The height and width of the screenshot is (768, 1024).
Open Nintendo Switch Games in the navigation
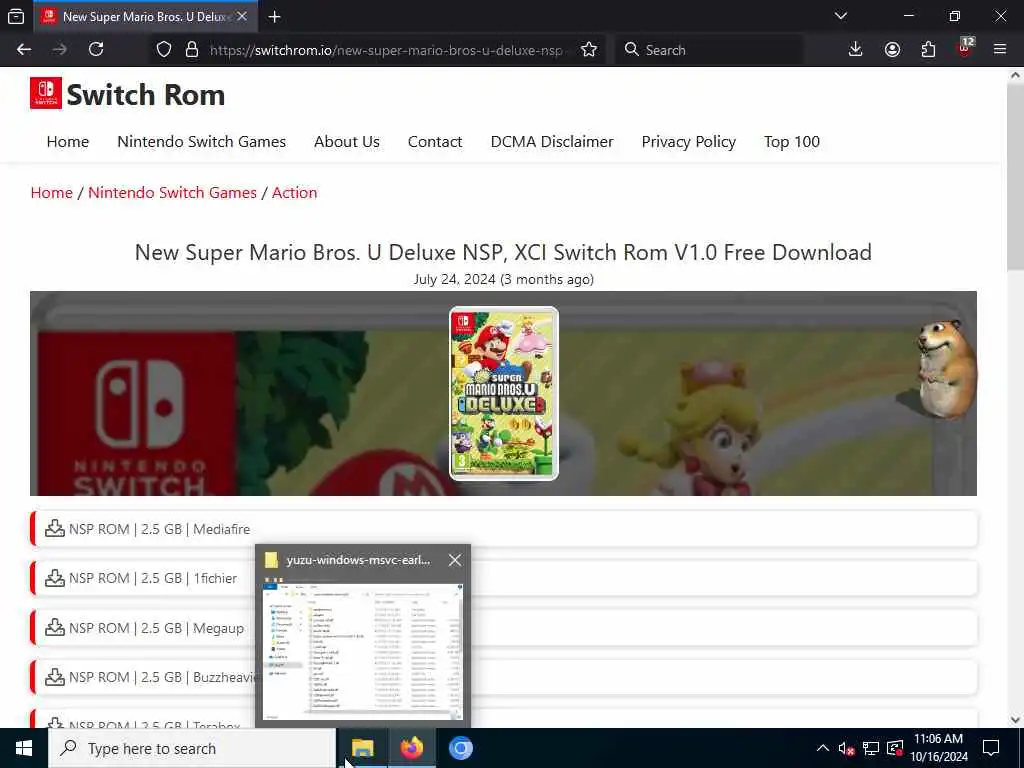tap(201, 142)
